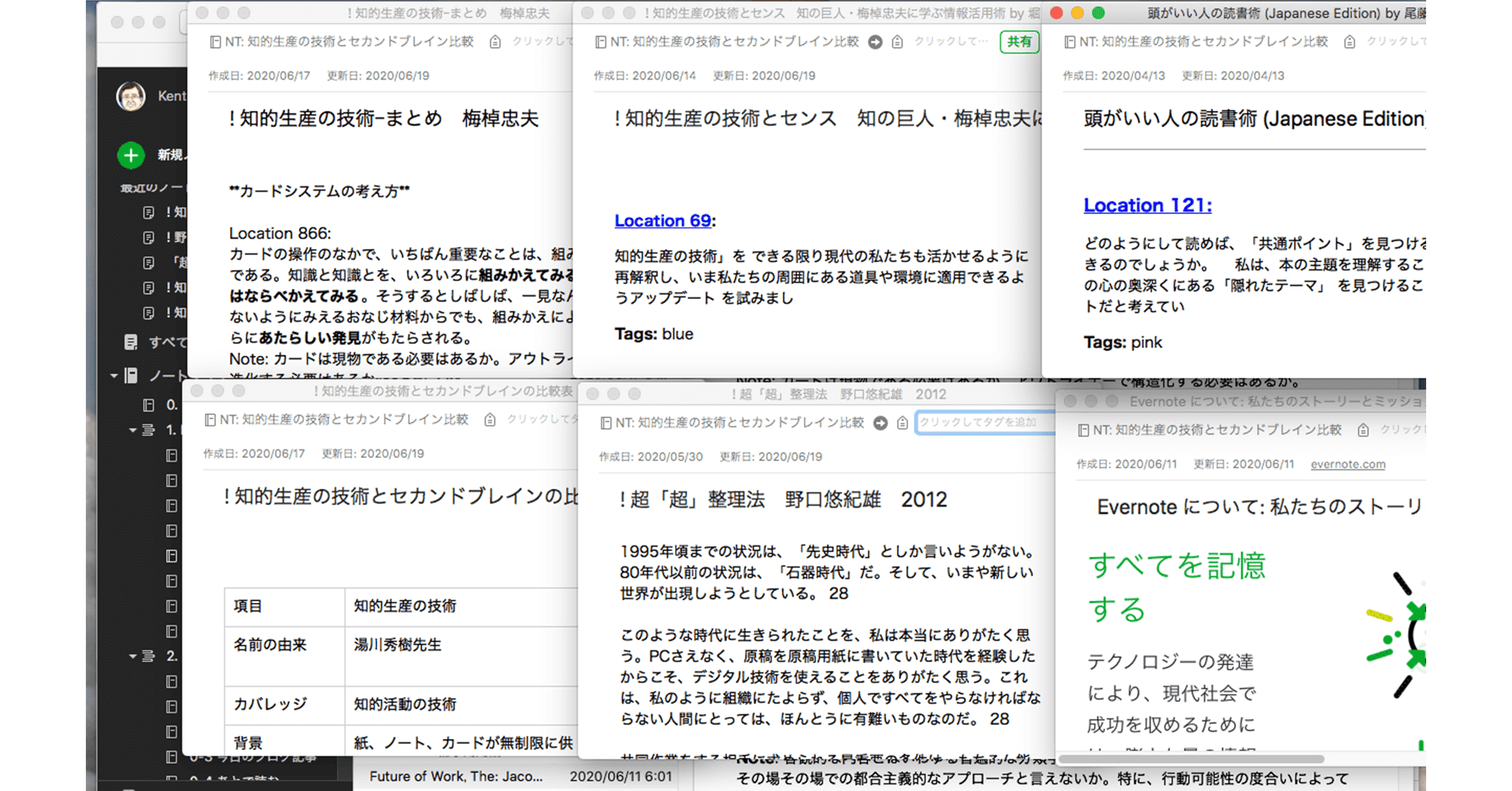Select stack icon beside 2. in sidebar
The height and width of the screenshot is (791, 1512).
(x=148, y=656)
